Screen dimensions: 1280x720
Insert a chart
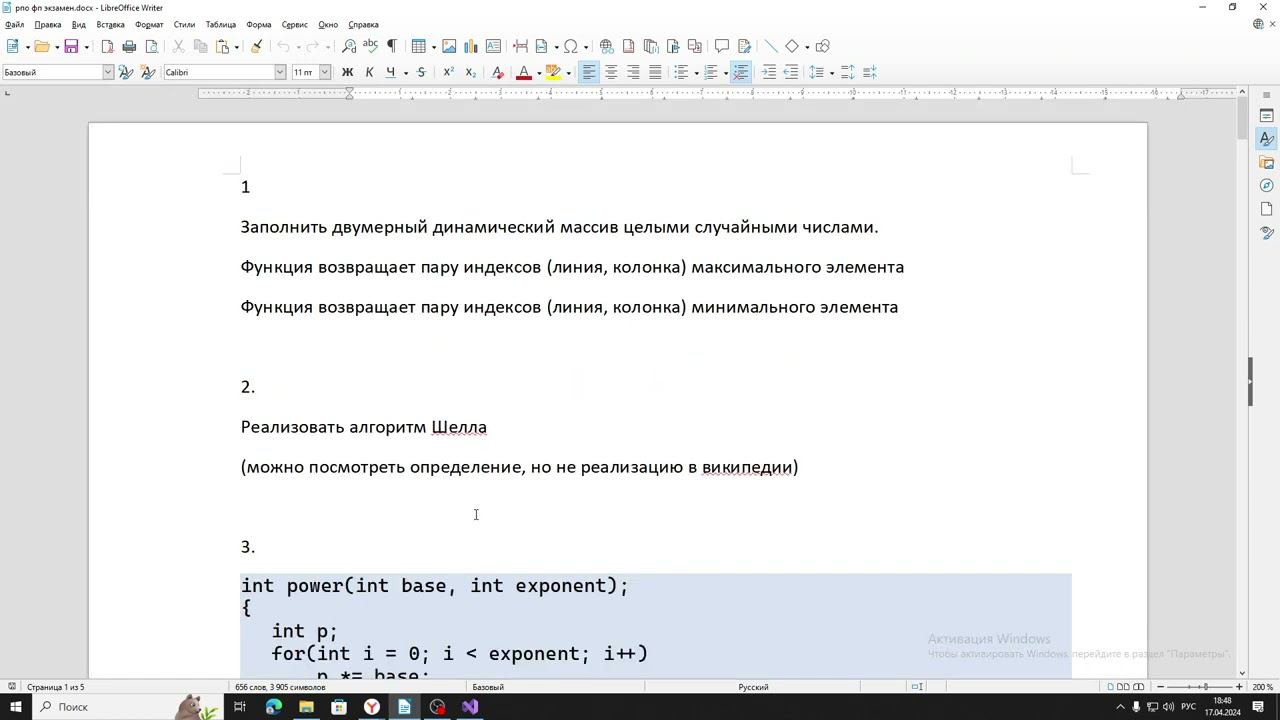[x=471, y=46]
